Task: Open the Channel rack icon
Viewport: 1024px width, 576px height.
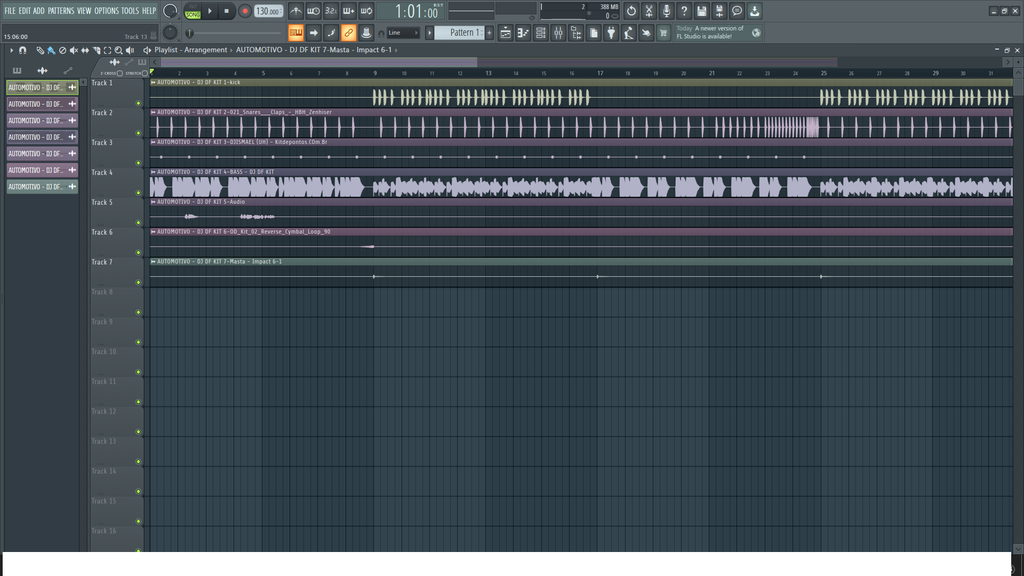Action: (x=541, y=33)
